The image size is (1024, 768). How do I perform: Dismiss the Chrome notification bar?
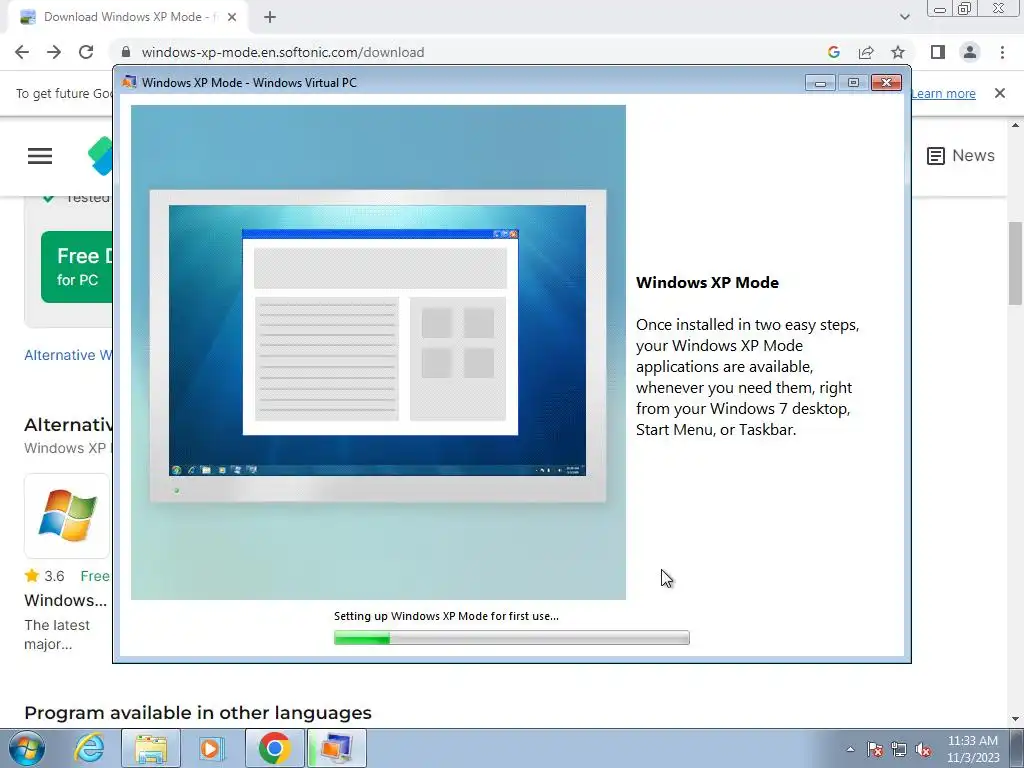coord(1000,93)
